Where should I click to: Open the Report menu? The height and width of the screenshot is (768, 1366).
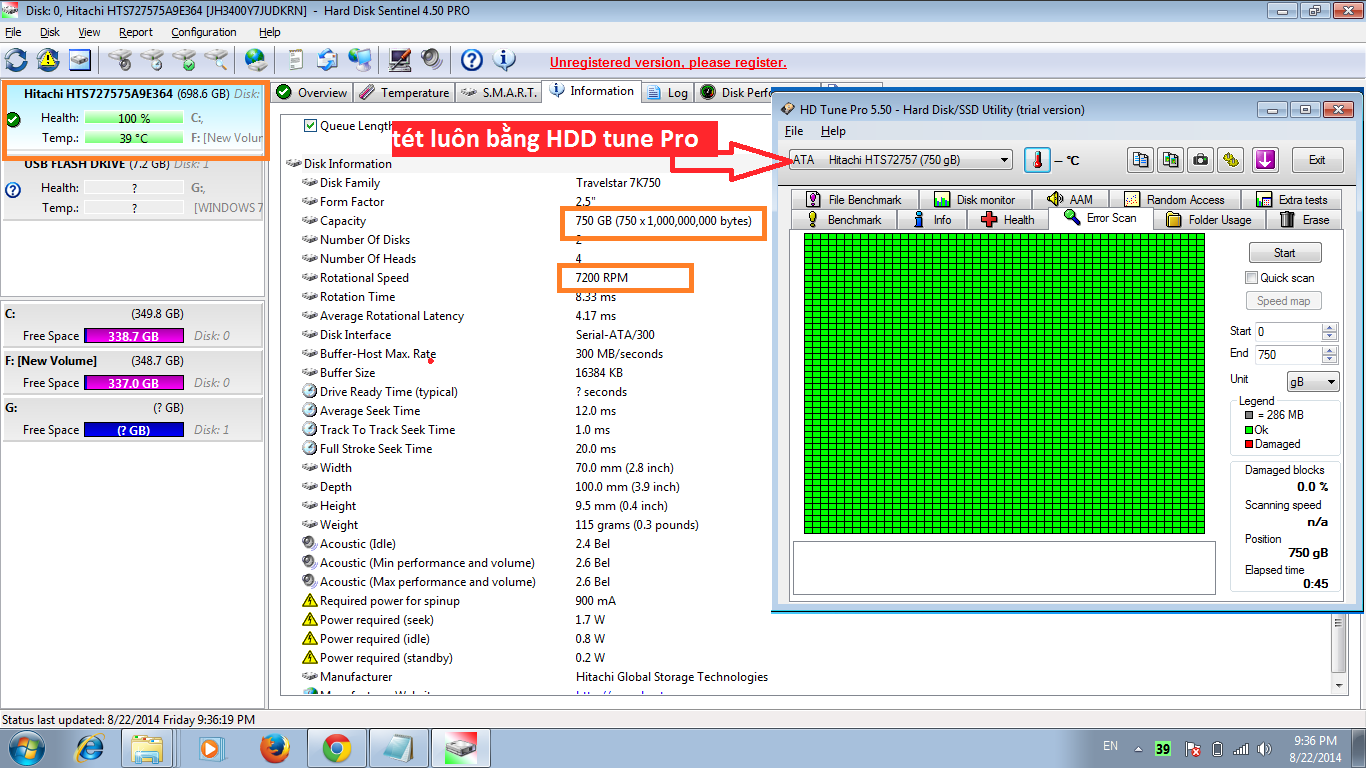[x=136, y=32]
